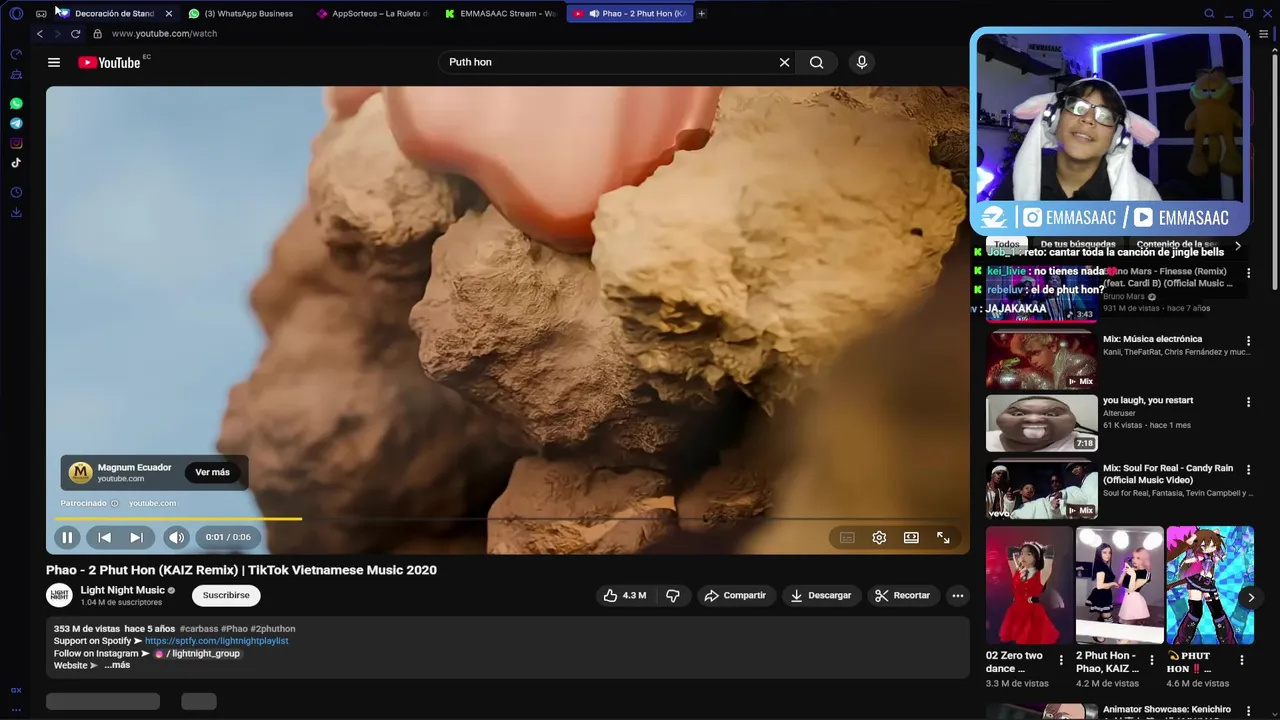Open TikTok in the sidebar
The width and height of the screenshot is (1280, 720).
pos(16,163)
